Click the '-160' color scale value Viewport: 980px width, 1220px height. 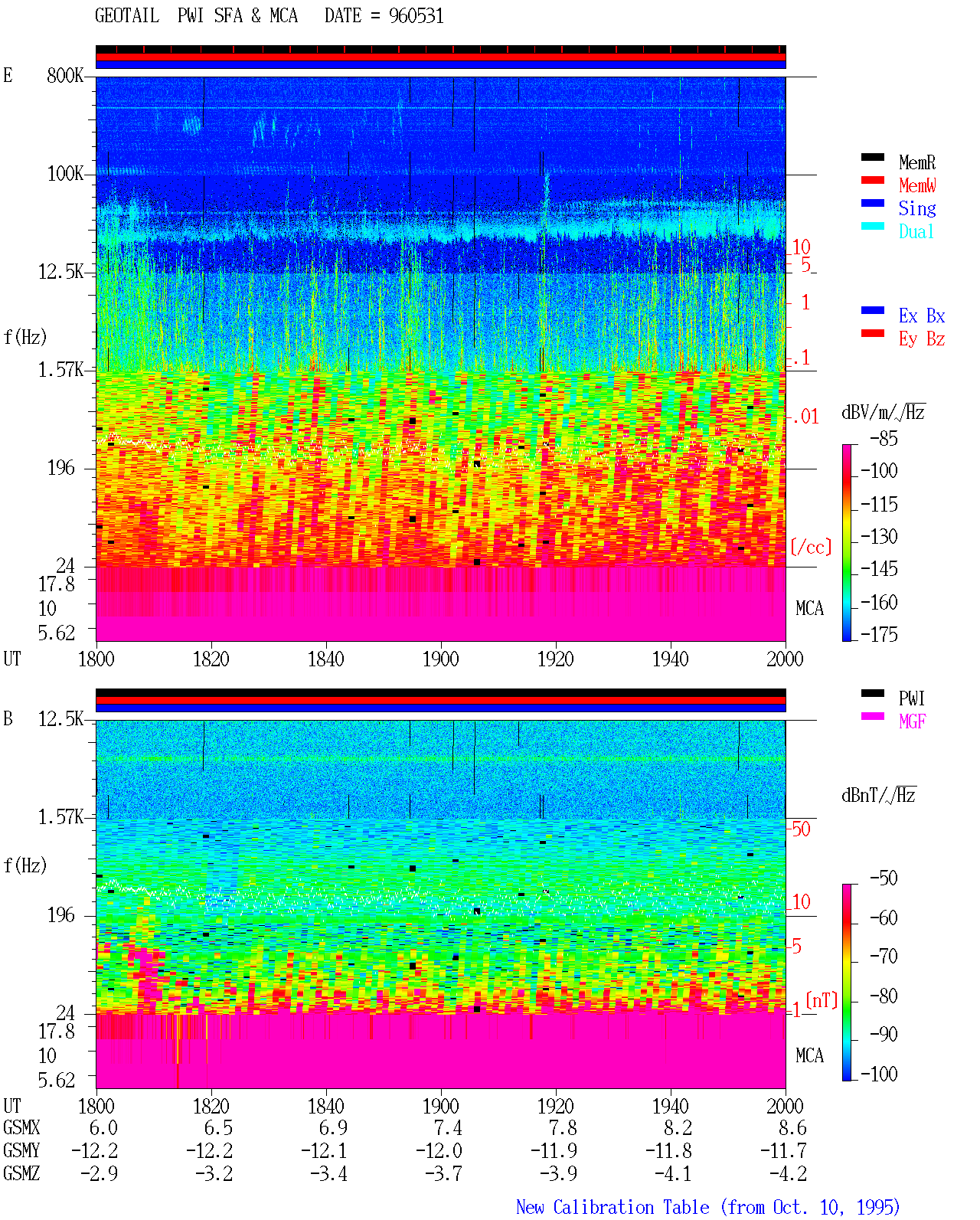tap(880, 603)
